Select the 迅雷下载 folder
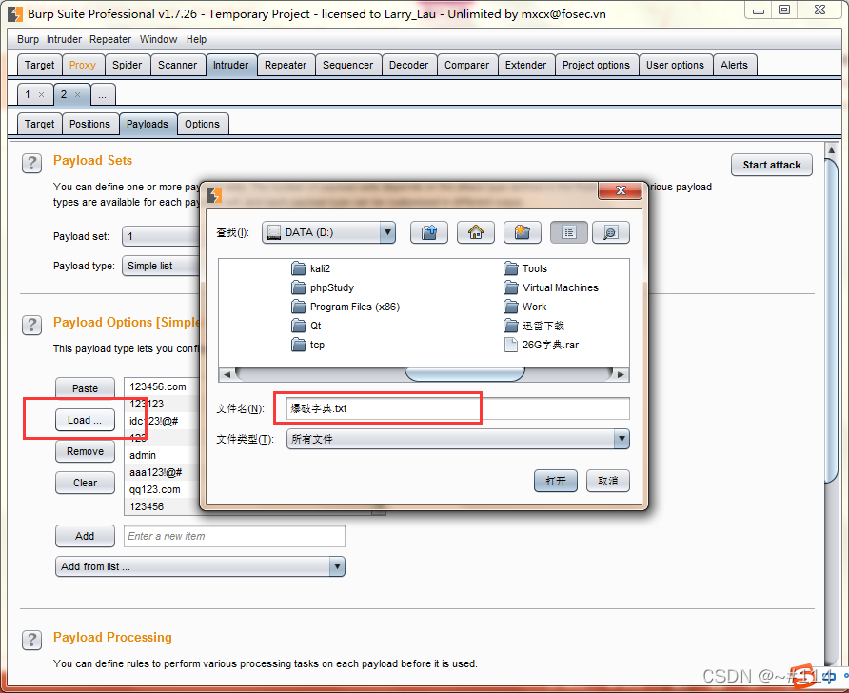Screen dimensions: 849x693 tap(534, 325)
